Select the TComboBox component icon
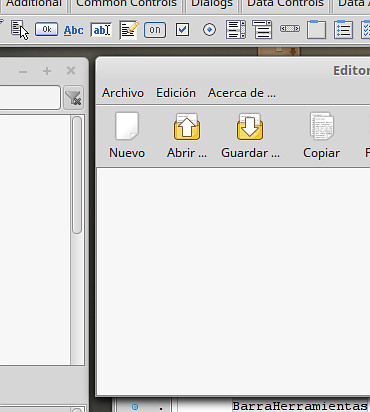The height and width of the screenshot is (412, 370). [x=262, y=30]
